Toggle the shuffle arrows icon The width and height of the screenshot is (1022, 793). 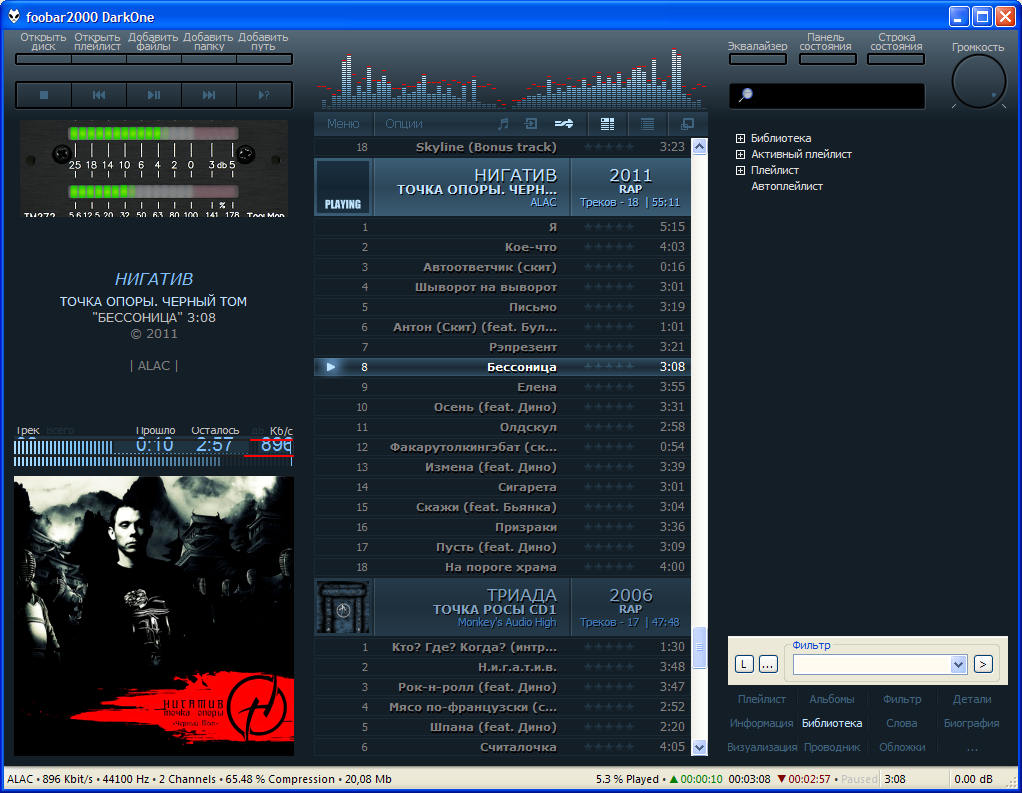pos(564,123)
